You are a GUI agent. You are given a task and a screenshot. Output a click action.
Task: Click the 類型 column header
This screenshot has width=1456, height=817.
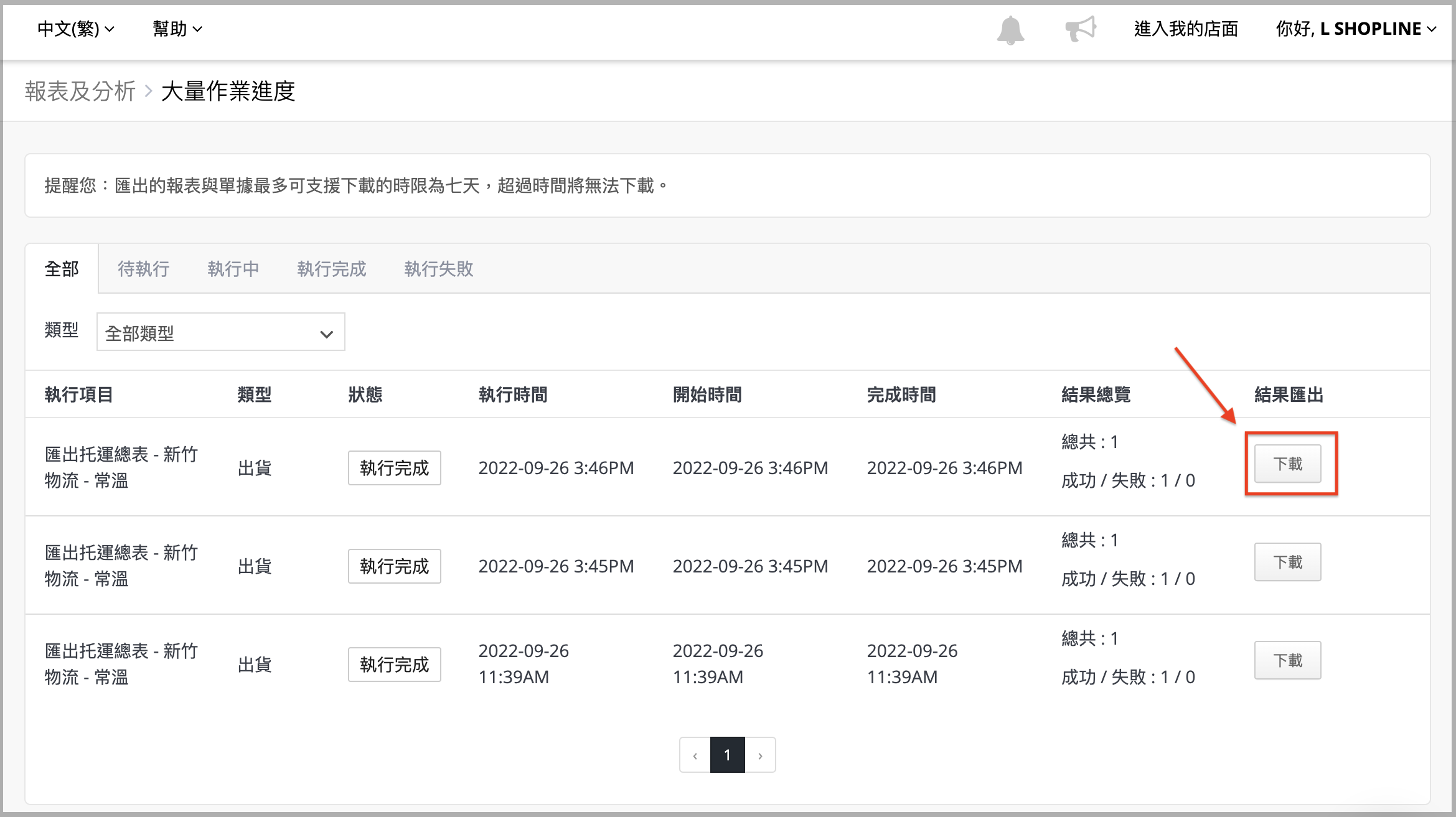(x=255, y=394)
